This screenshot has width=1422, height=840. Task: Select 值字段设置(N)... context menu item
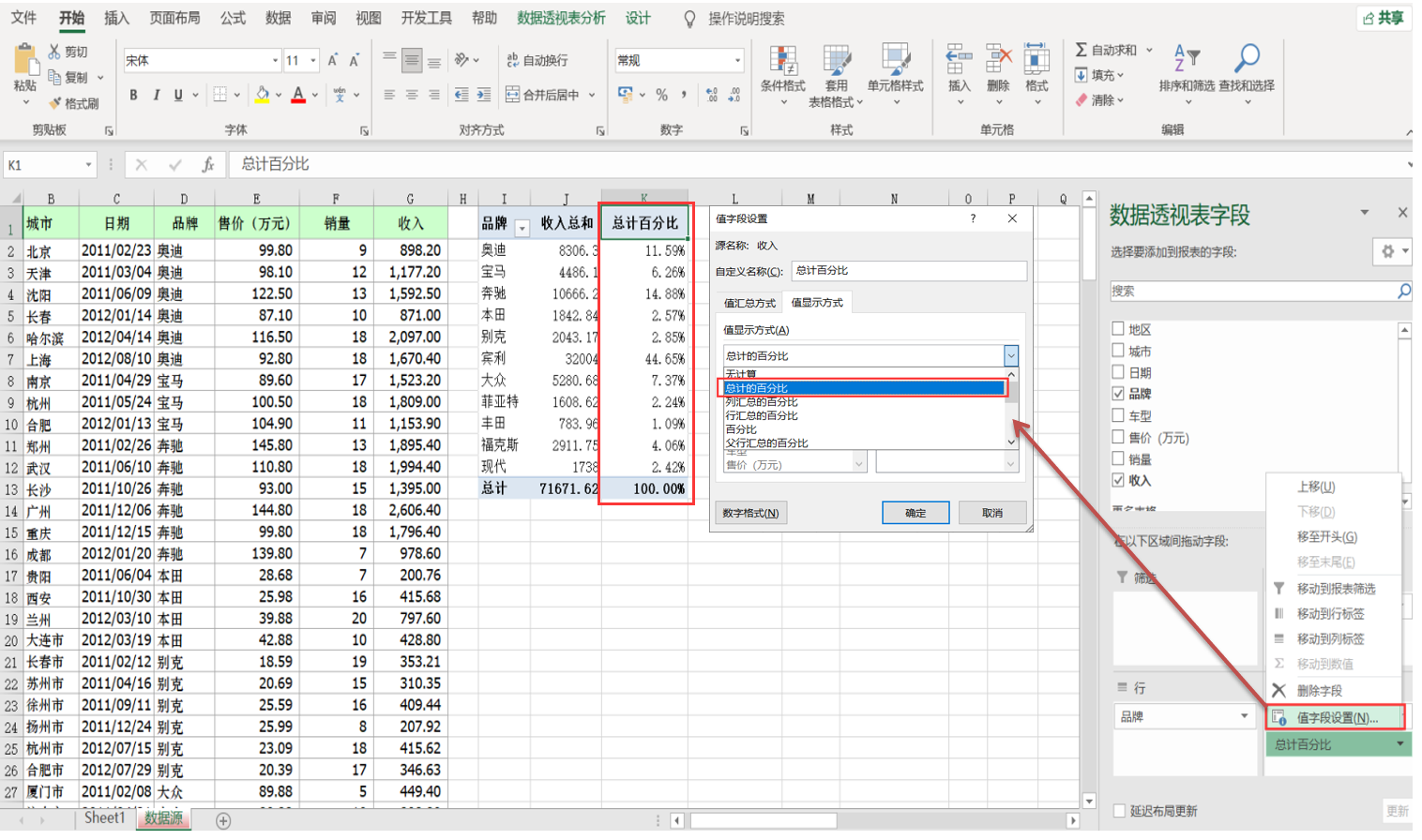1335,717
